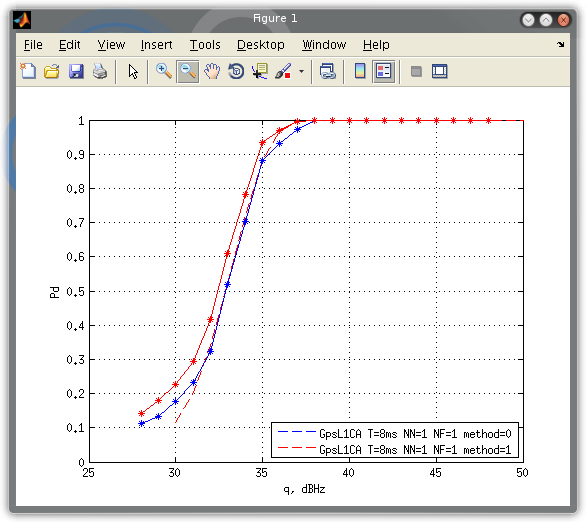Screen dimensions: 586x522
Task: Expand the Brush color dropdown arrow
Action: click(301, 71)
